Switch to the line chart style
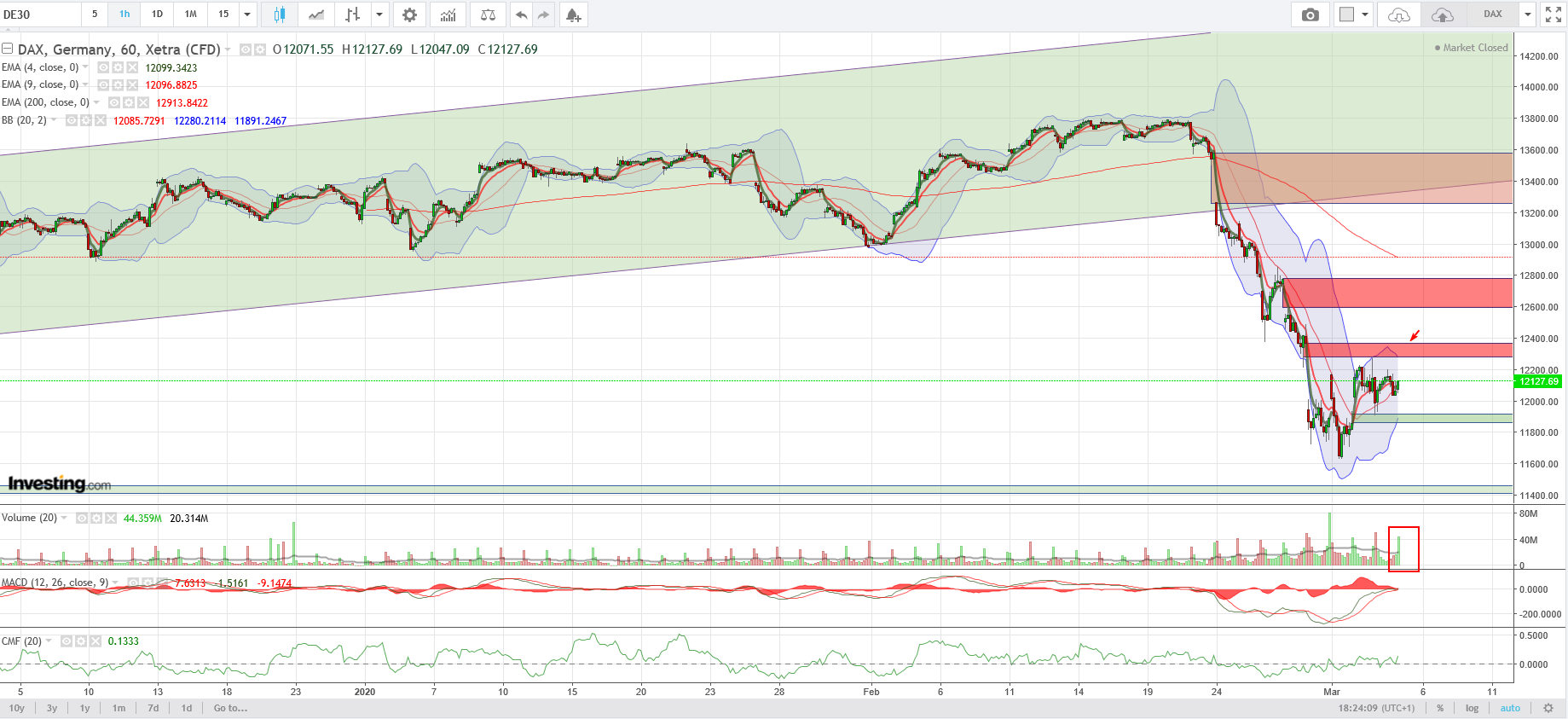Screen dimensions: 1568x719 tap(316, 14)
